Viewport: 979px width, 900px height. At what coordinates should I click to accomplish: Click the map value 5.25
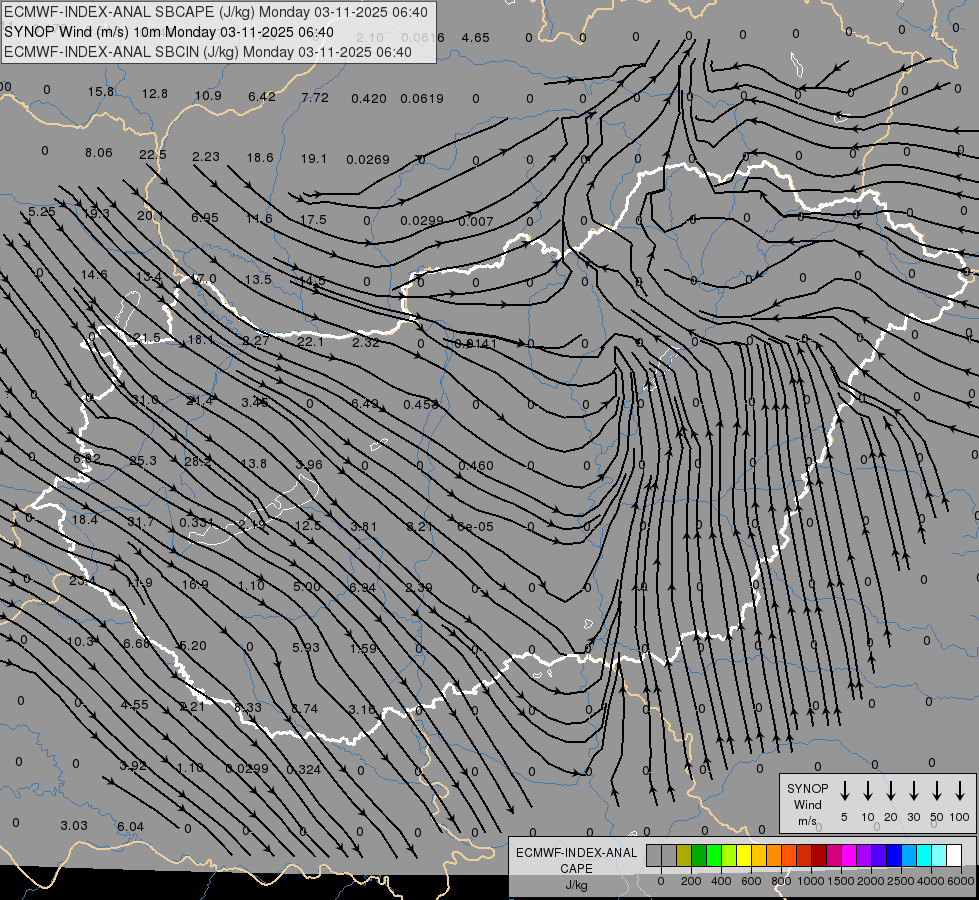point(42,212)
